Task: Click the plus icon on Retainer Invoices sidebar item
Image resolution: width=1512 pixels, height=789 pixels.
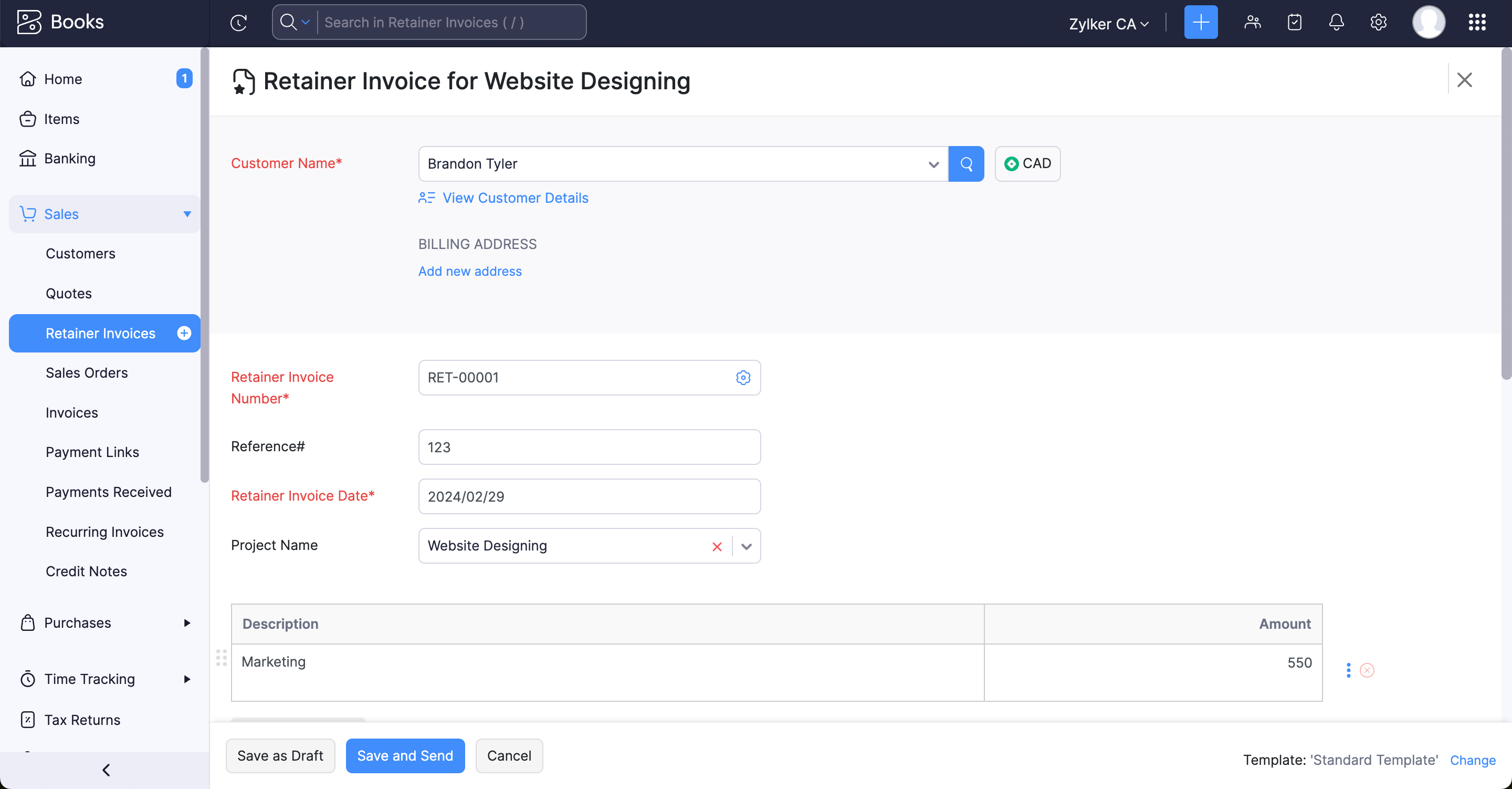Action: [184, 333]
